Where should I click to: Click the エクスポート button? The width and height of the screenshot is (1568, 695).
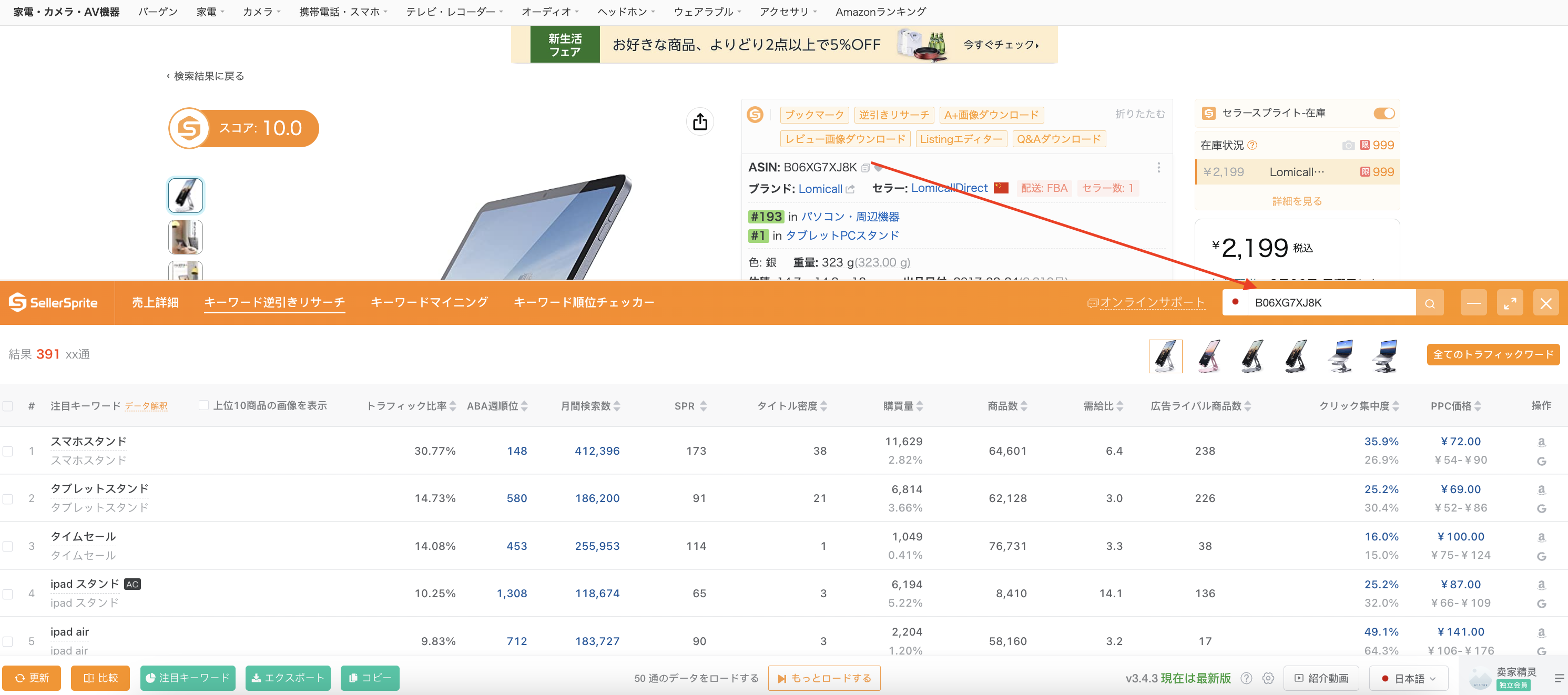point(288,678)
